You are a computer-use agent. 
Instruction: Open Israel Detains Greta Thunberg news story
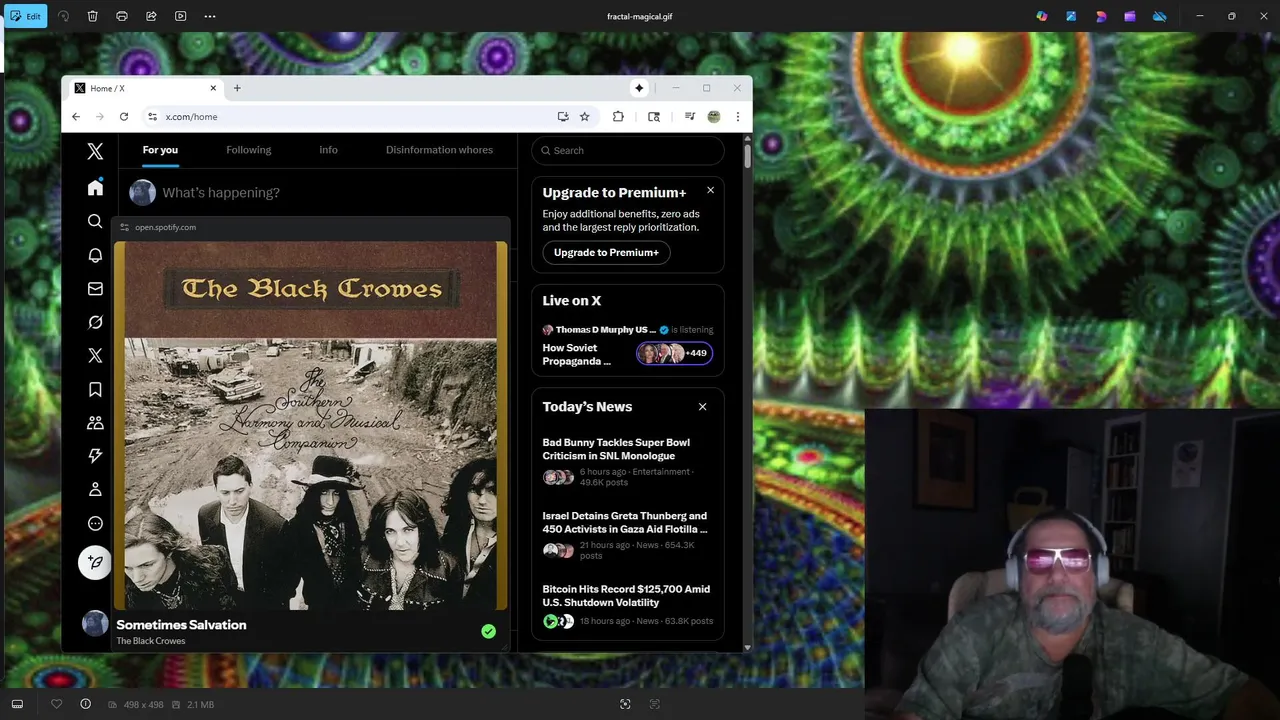click(x=628, y=536)
